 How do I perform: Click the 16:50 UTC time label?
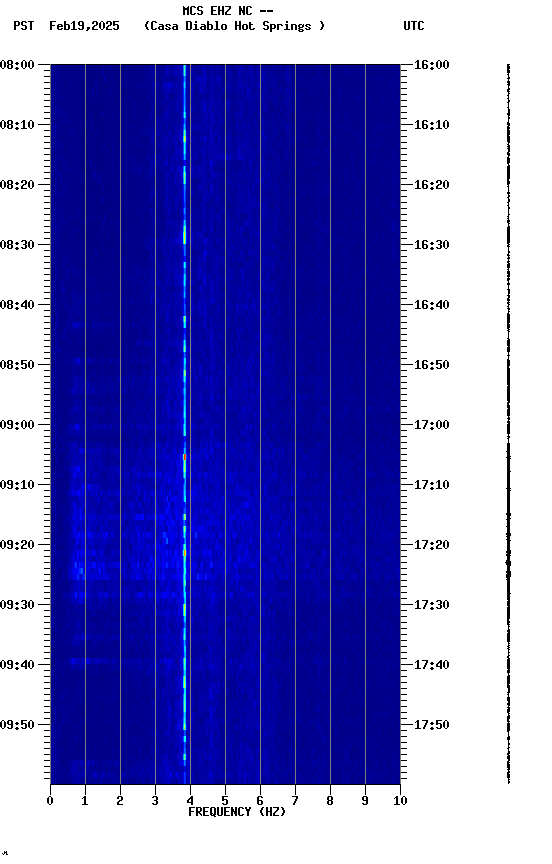pyautogui.click(x=432, y=365)
